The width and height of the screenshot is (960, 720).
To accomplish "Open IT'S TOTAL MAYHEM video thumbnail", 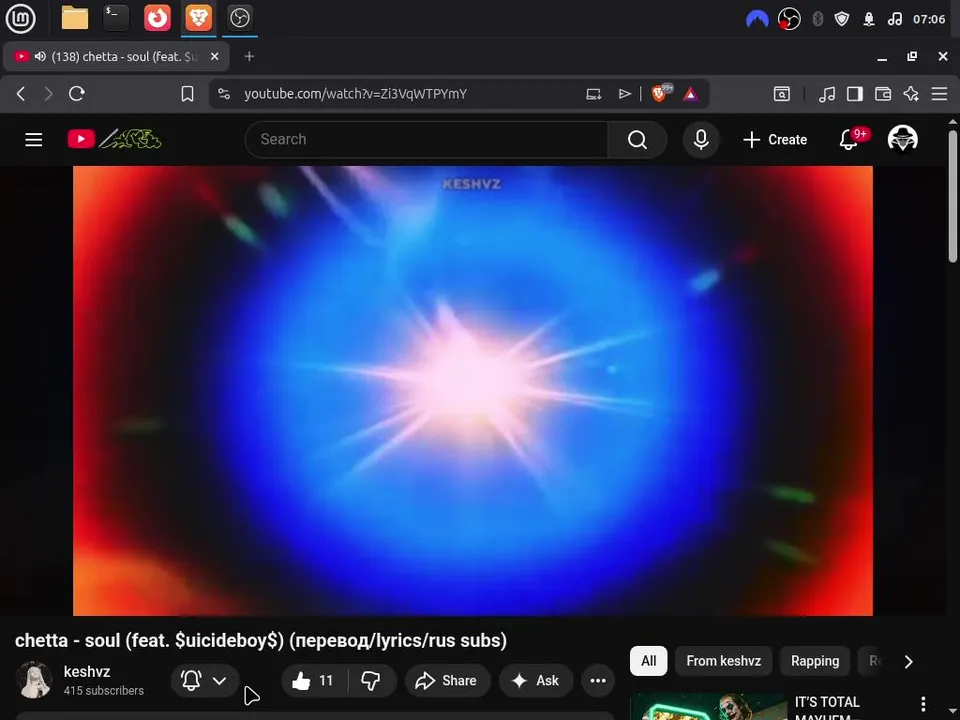I will click(708, 707).
